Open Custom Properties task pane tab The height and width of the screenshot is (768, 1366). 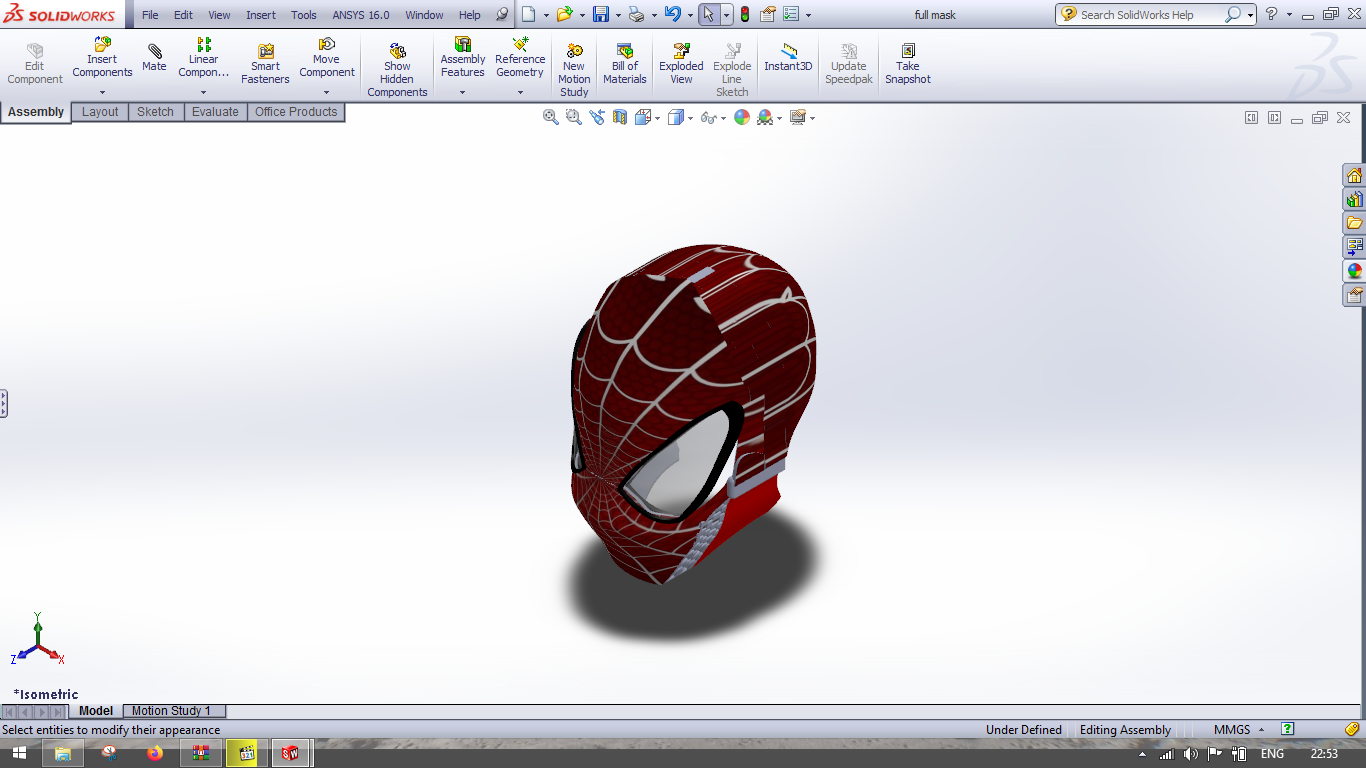pyautogui.click(x=1354, y=295)
